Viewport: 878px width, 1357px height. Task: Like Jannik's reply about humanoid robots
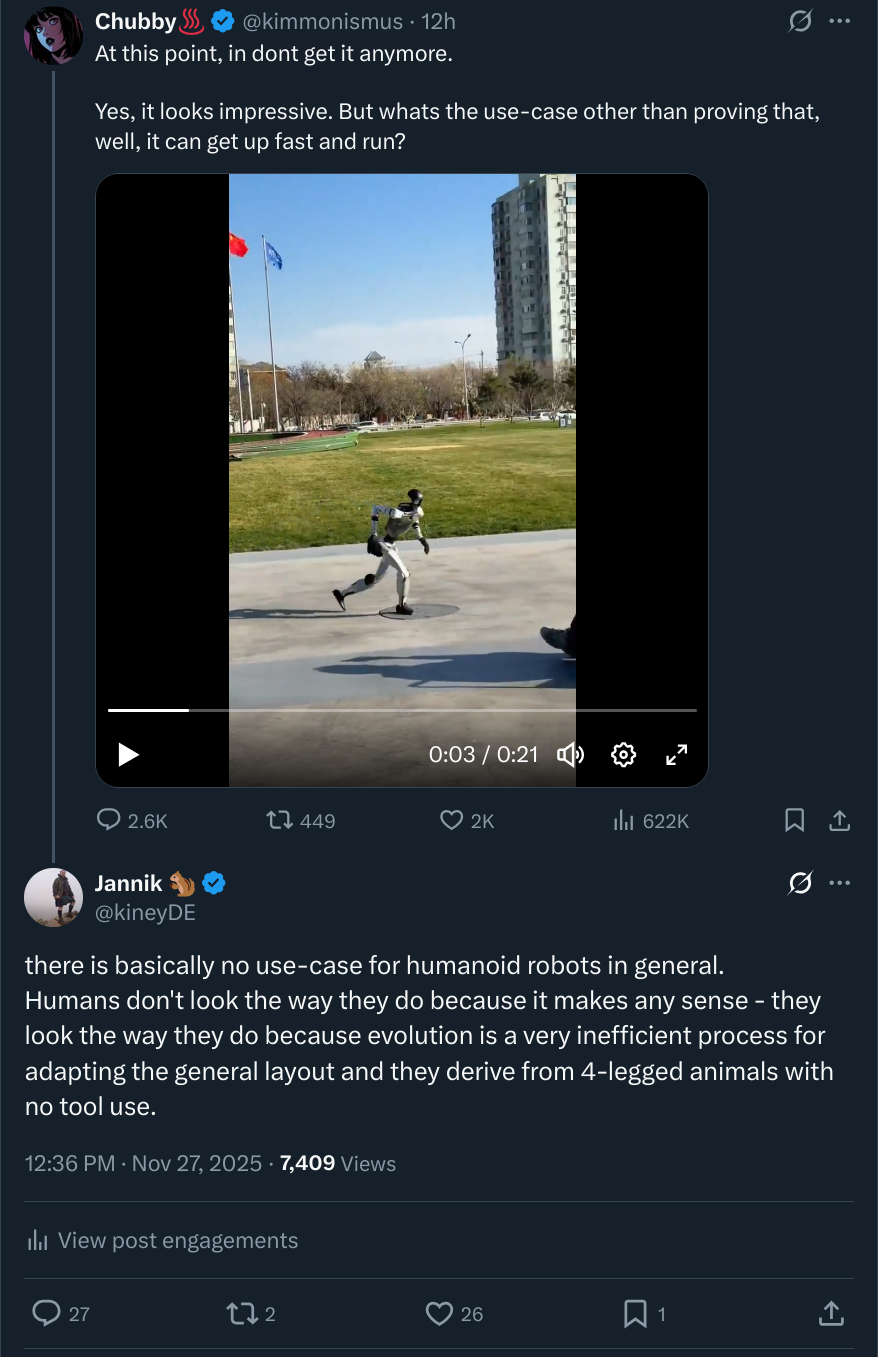(x=439, y=1314)
